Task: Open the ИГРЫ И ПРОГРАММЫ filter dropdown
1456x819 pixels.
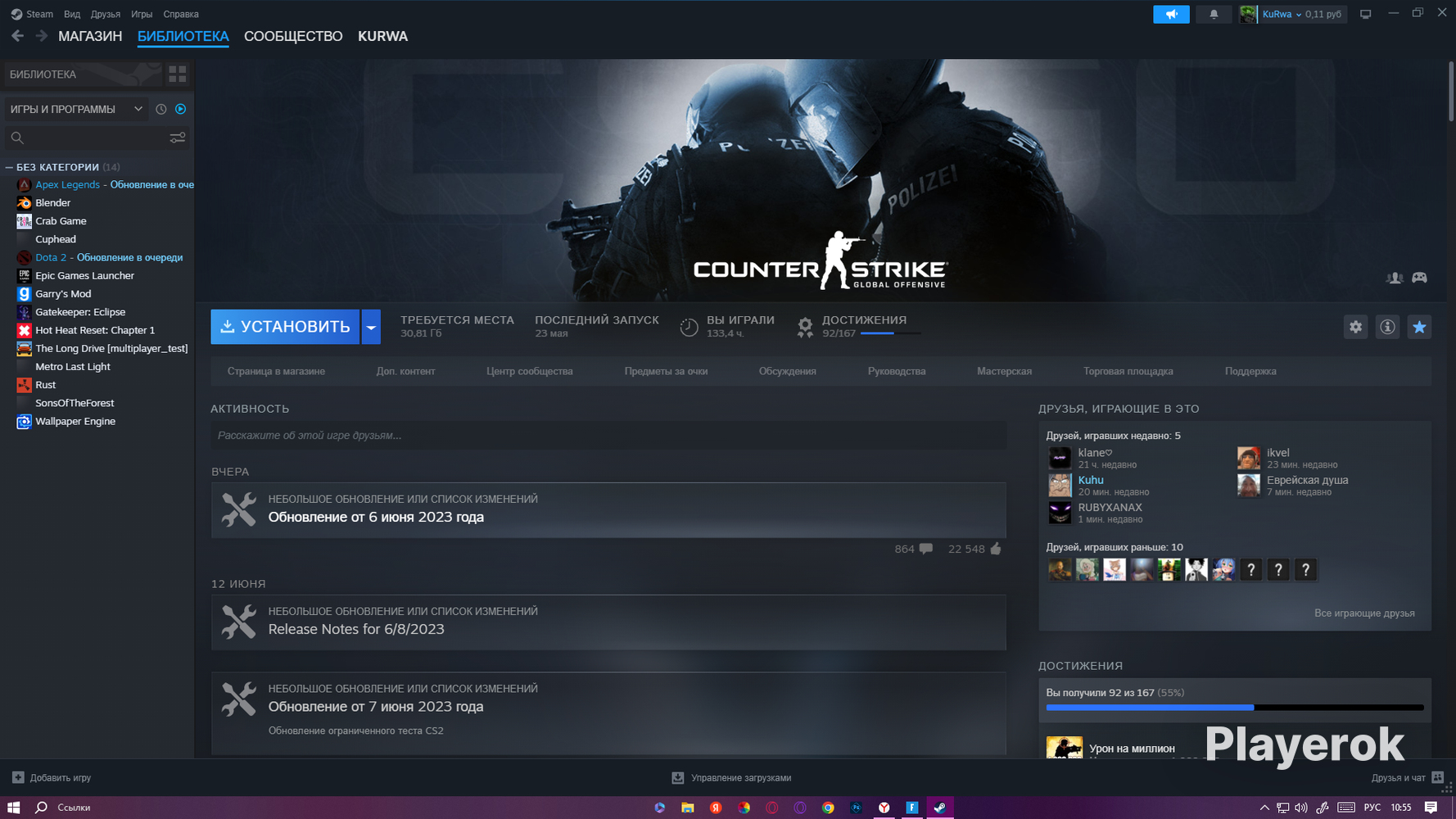Action: click(x=75, y=109)
